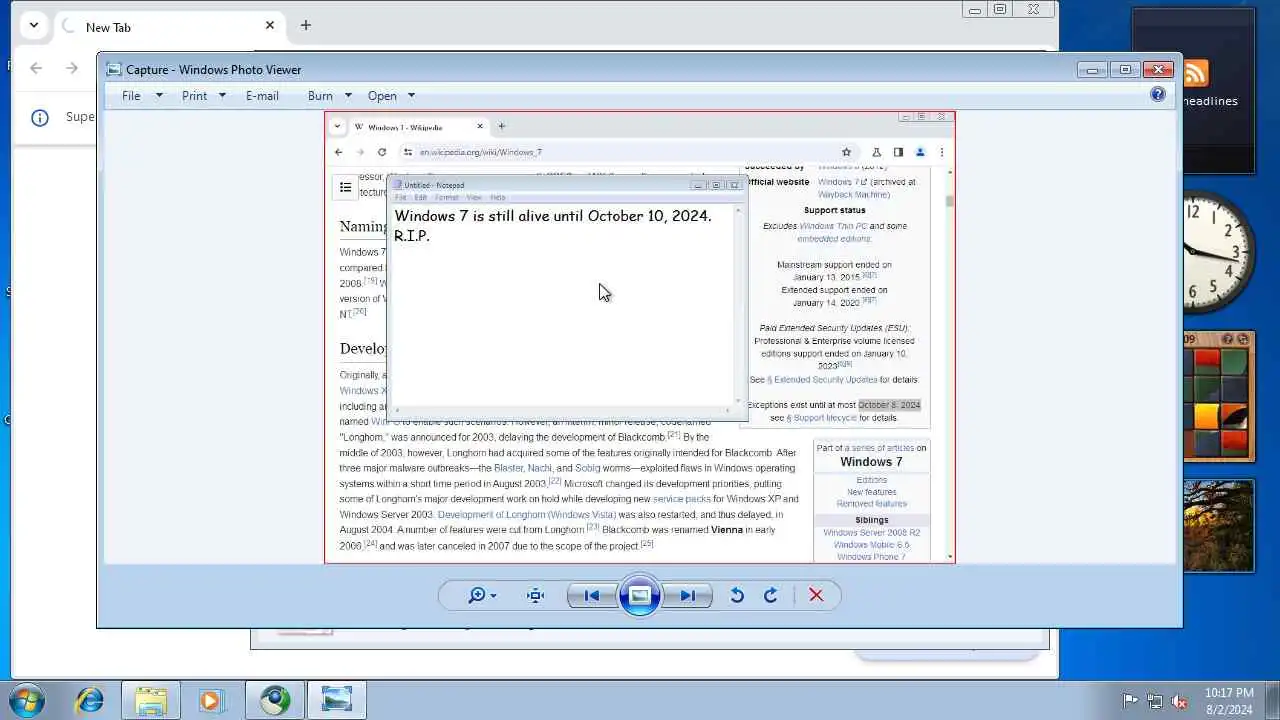This screenshot has width=1280, height=720.
Task: Open Action Center flag in tray
Action: tap(1131, 701)
